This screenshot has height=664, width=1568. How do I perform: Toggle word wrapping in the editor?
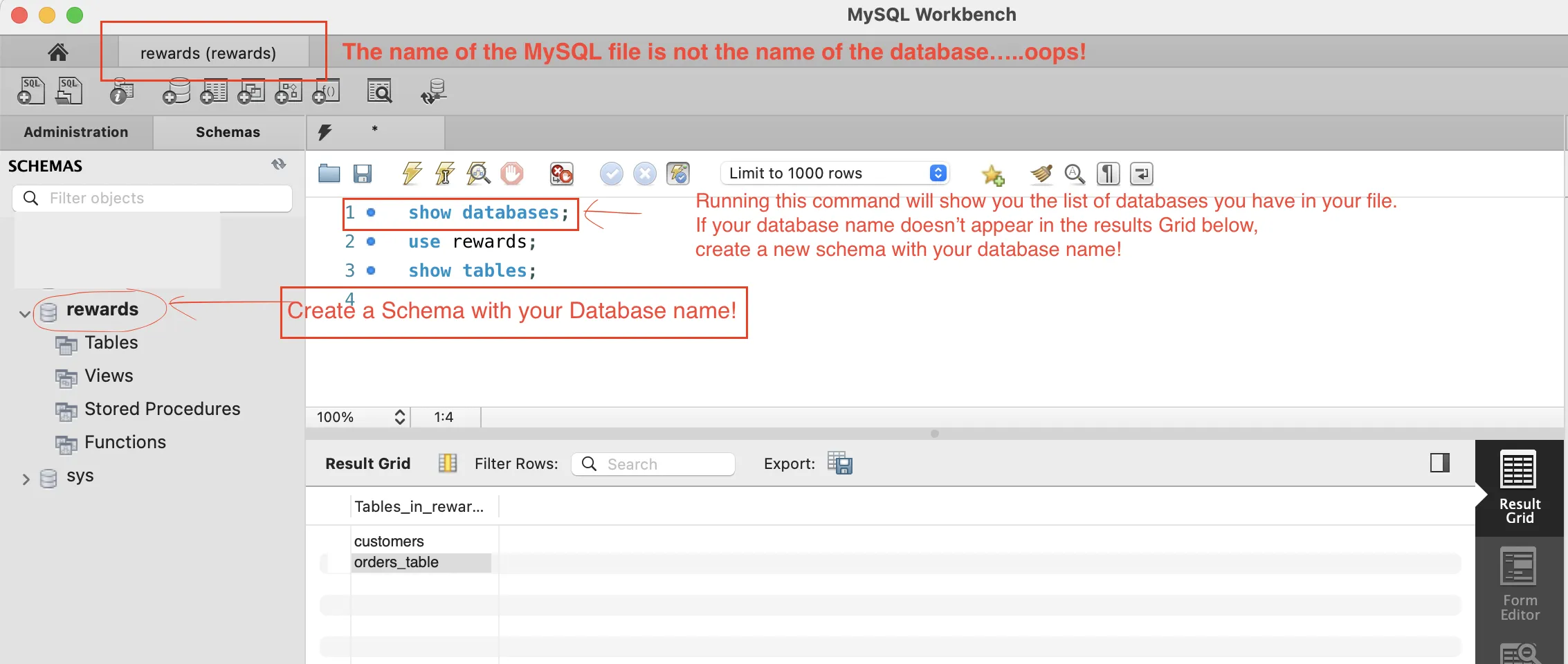click(1141, 173)
